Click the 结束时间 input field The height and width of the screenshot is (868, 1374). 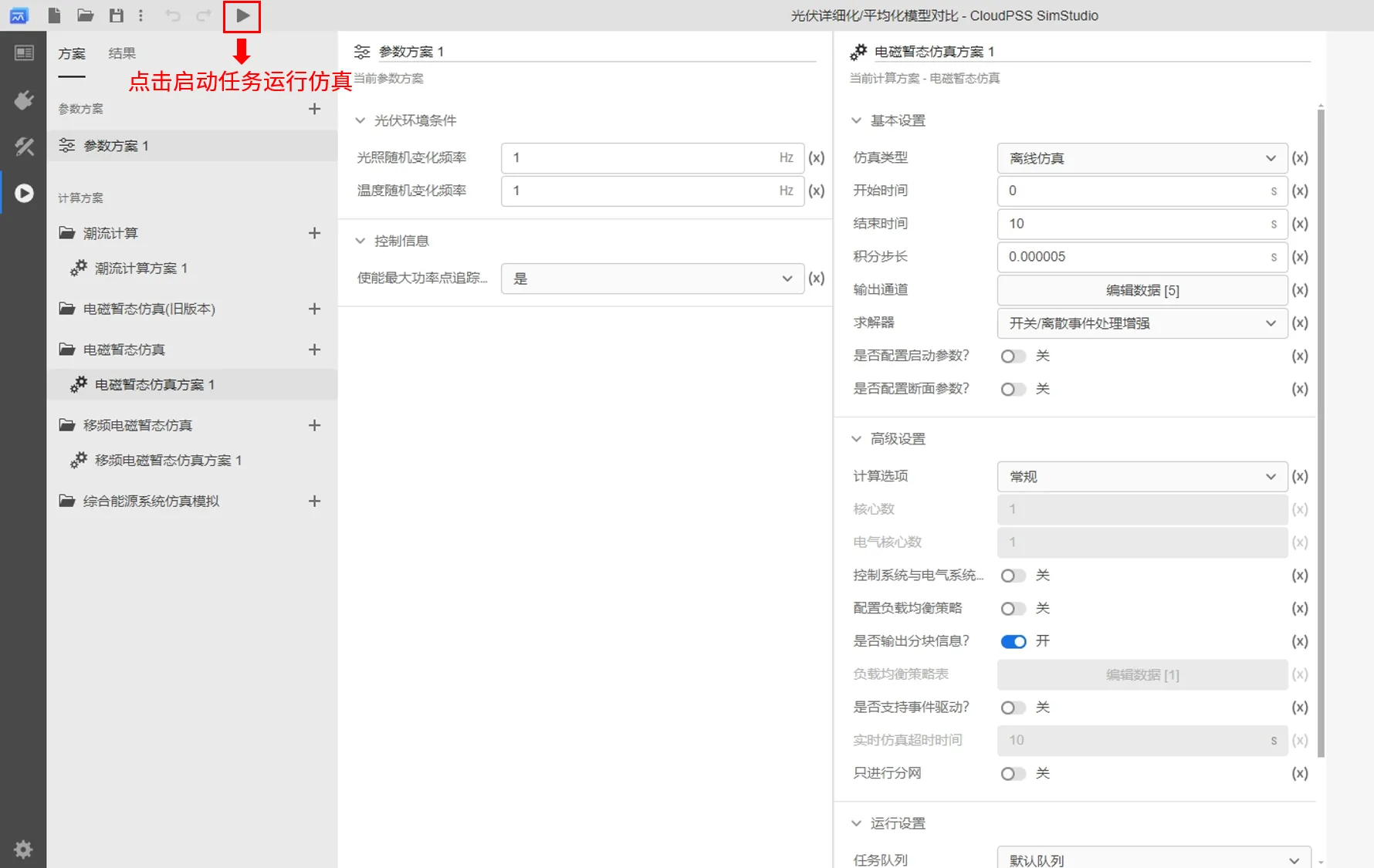click(x=1142, y=224)
